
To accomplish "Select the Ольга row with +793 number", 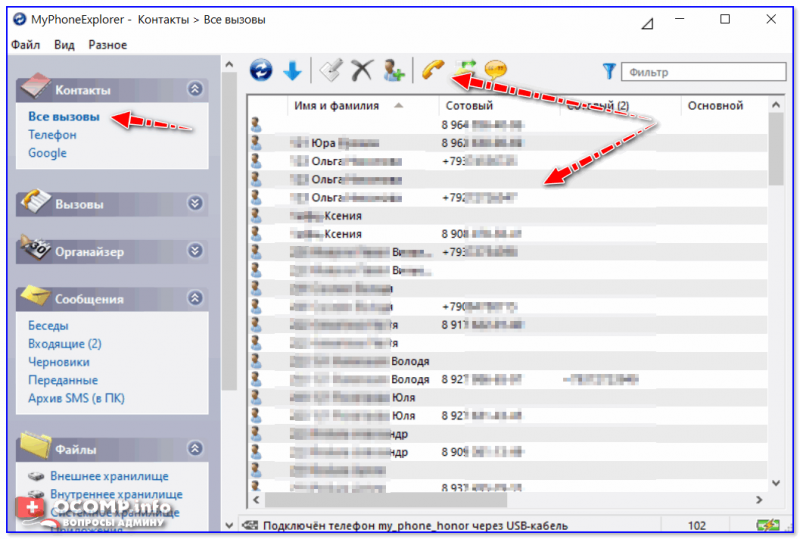I will (x=508, y=161).
